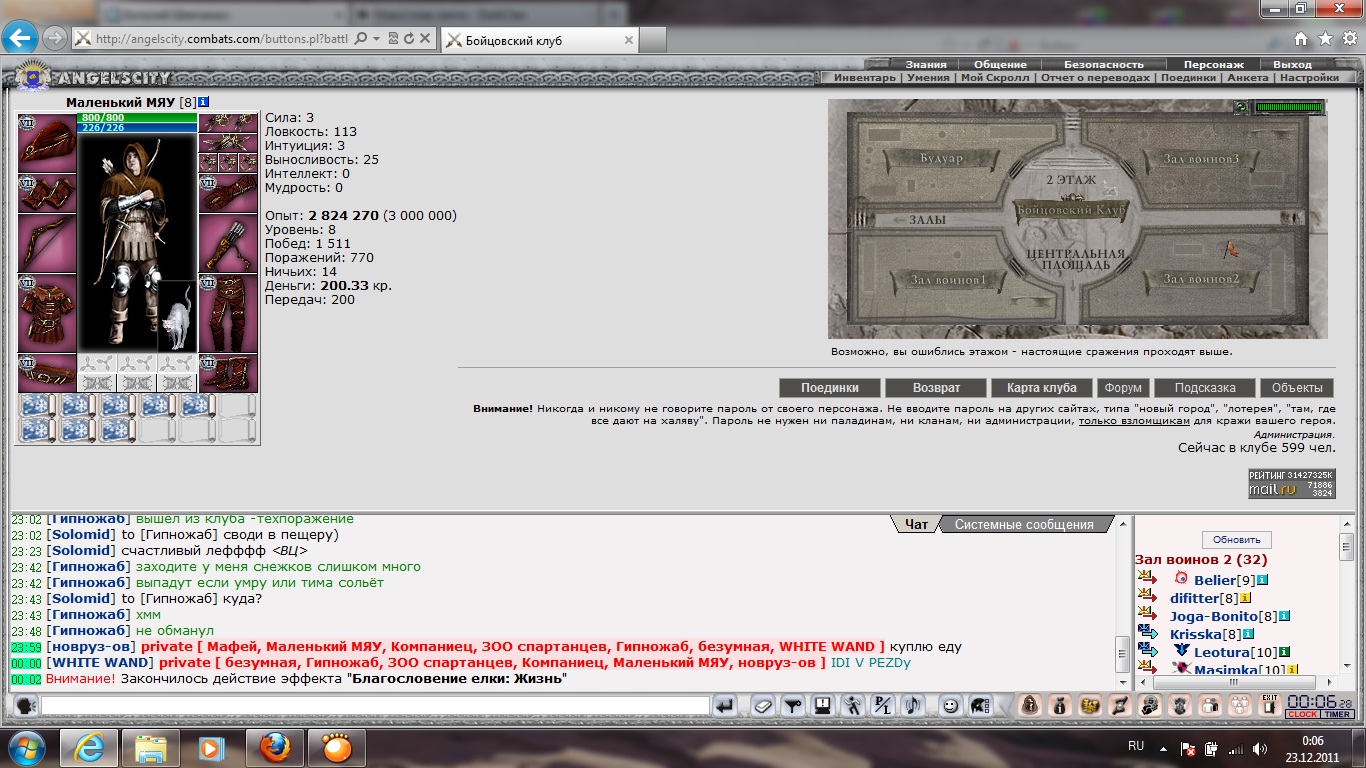Image resolution: width=1366 pixels, height=768 pixels.
Task: Open Мой Скролл from the submenu
Action: click(x=994, y=78)
